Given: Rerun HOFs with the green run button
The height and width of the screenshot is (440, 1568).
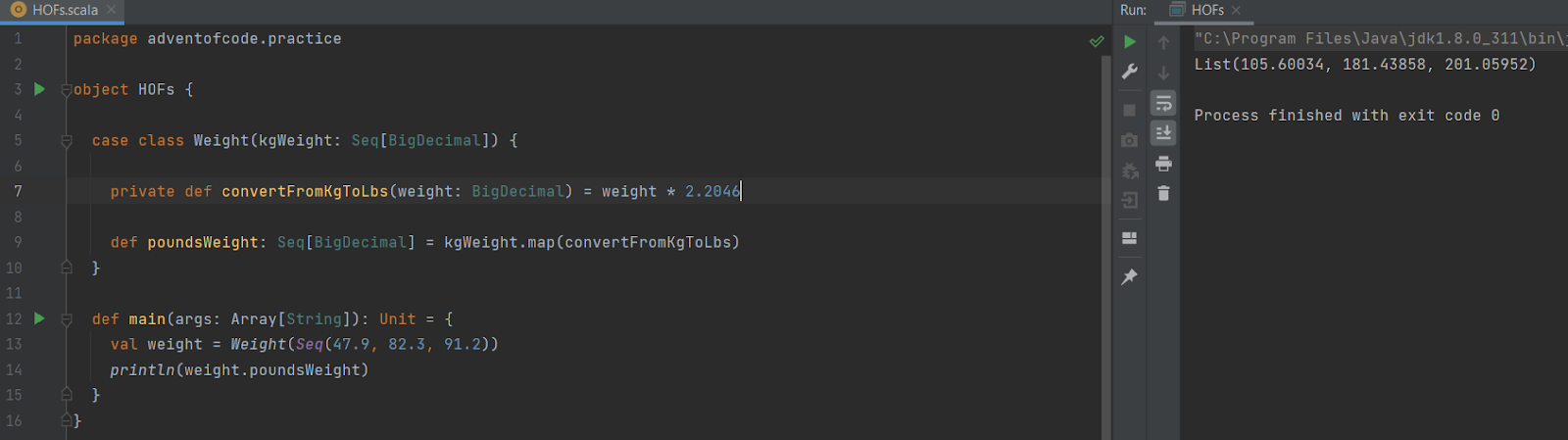Looking at the screenshot, I should pos(1129,42).
